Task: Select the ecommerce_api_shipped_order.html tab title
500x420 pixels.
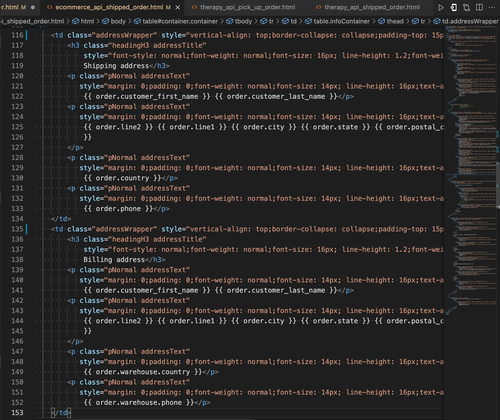Action: click(x=110, y=7)
